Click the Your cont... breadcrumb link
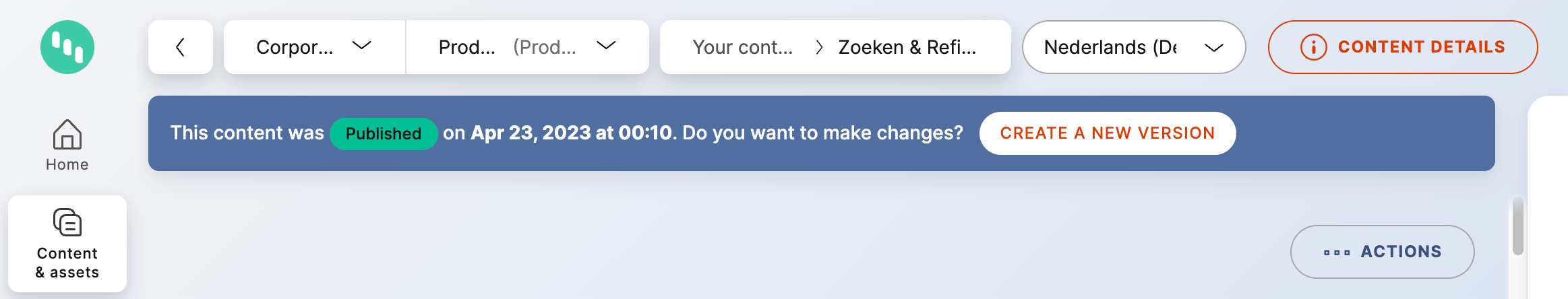Image resolution: width=1568 pixels, height=299 pixels. 742,47
